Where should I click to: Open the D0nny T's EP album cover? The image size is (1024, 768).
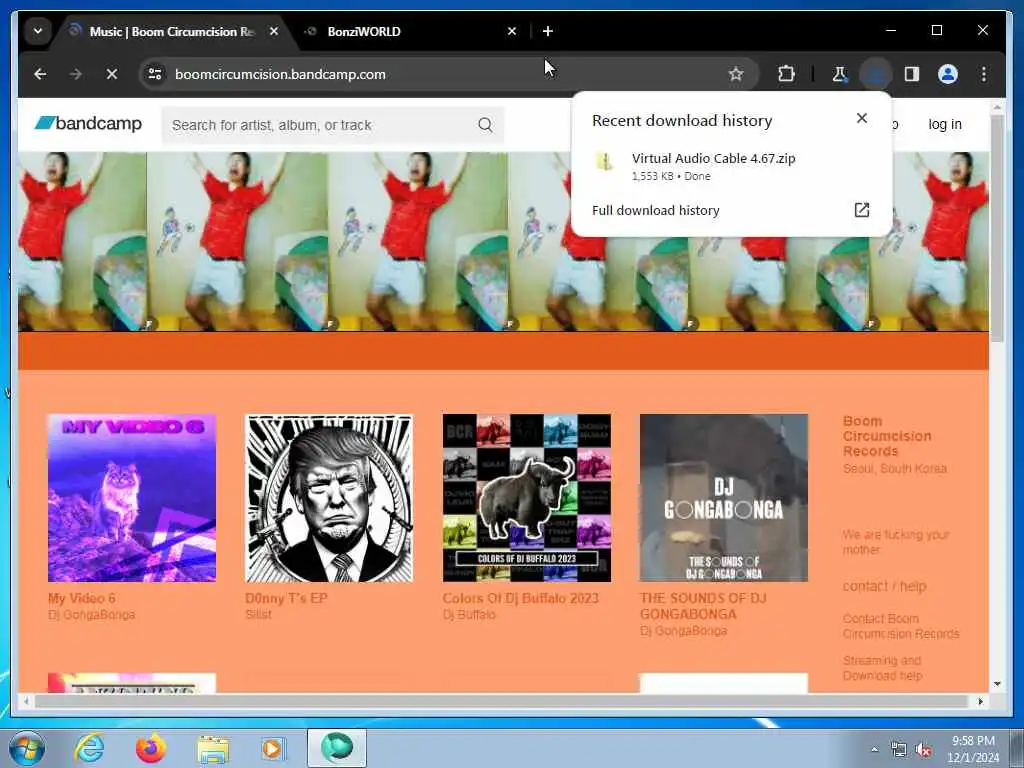[329, 498]
